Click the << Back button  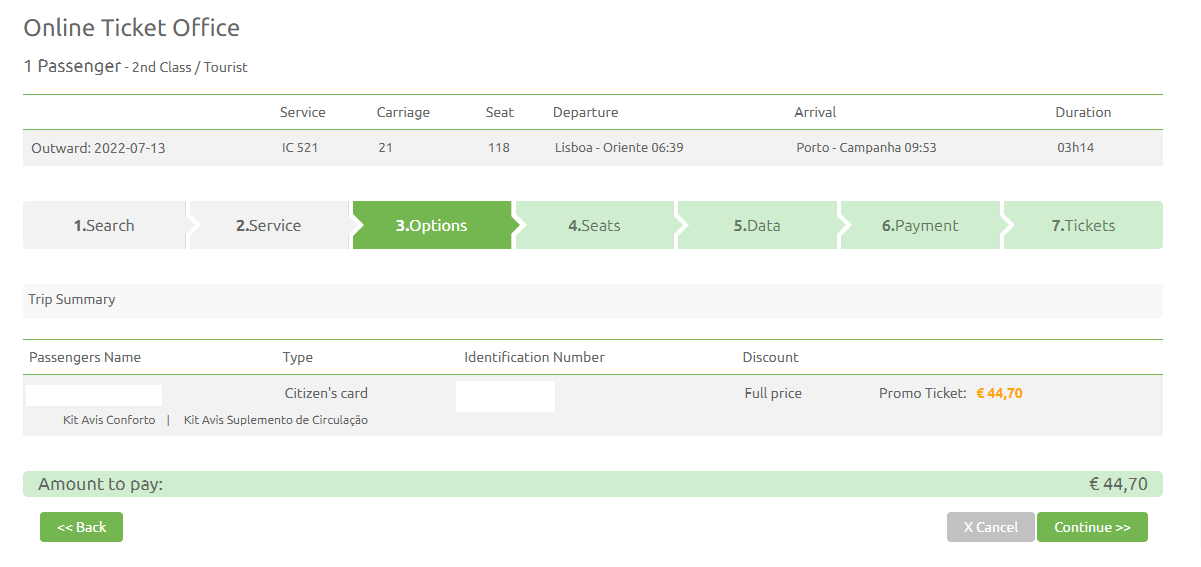pyautogui.click(x=81, y=527)
